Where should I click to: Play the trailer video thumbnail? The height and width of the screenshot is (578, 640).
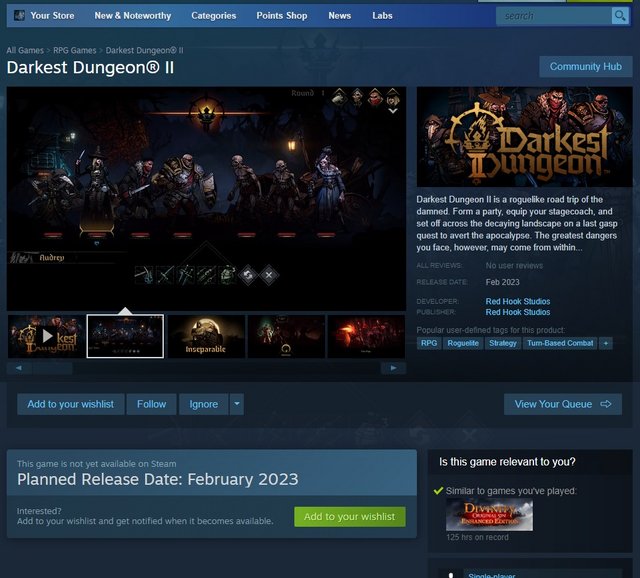click(46, 336)
